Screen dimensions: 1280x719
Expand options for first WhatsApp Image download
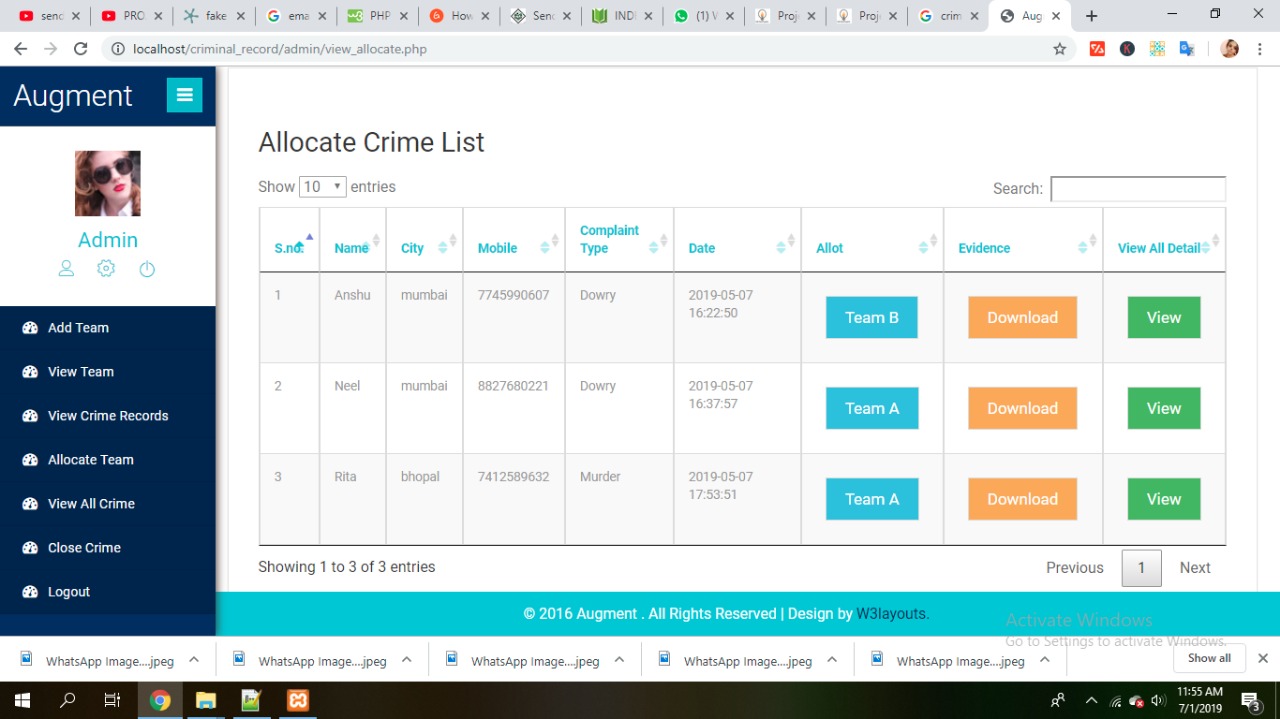coord(194,660)
